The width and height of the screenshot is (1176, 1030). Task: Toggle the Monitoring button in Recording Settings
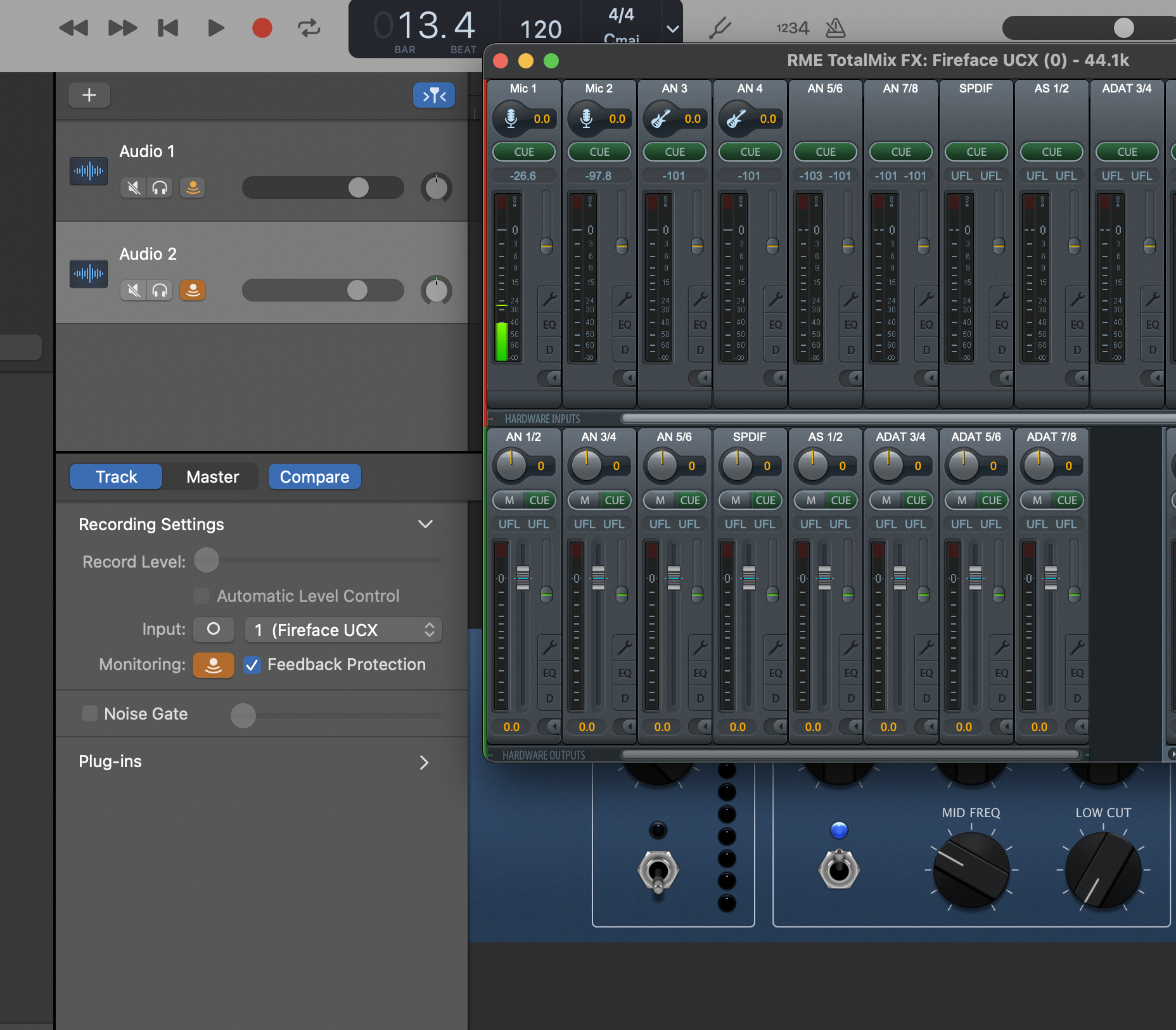[x=213, y=664]
